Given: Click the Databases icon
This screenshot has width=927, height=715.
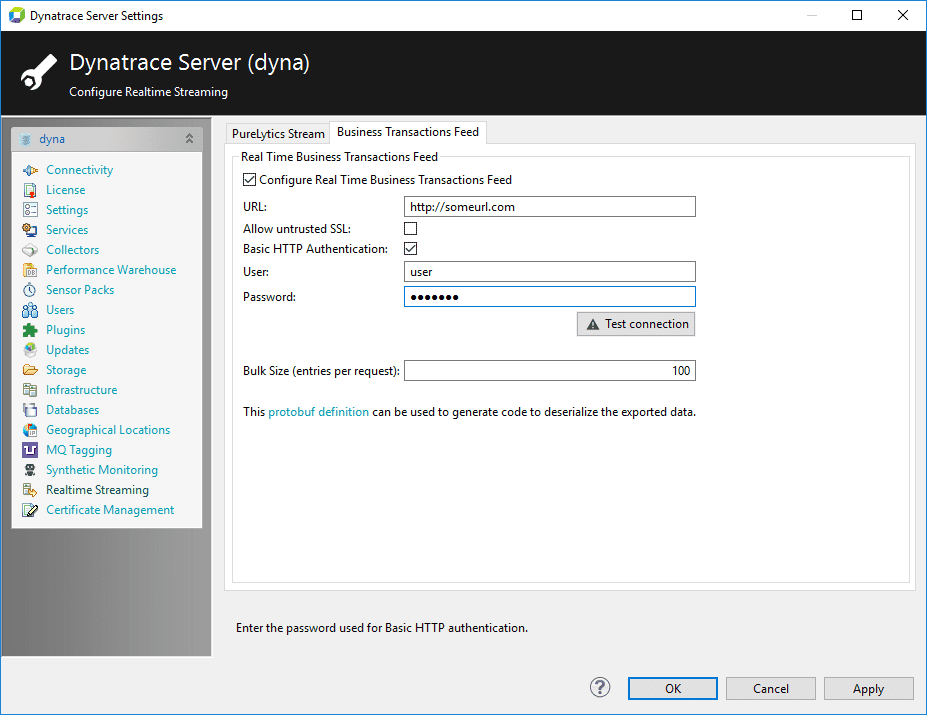Looking at the screenshot, I should coord(30,410).
